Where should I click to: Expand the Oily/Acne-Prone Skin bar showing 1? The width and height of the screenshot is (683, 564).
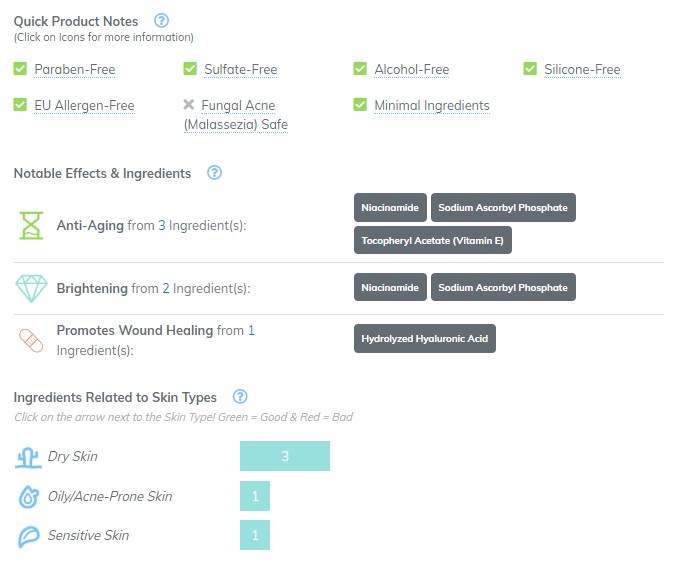[255, 496]
